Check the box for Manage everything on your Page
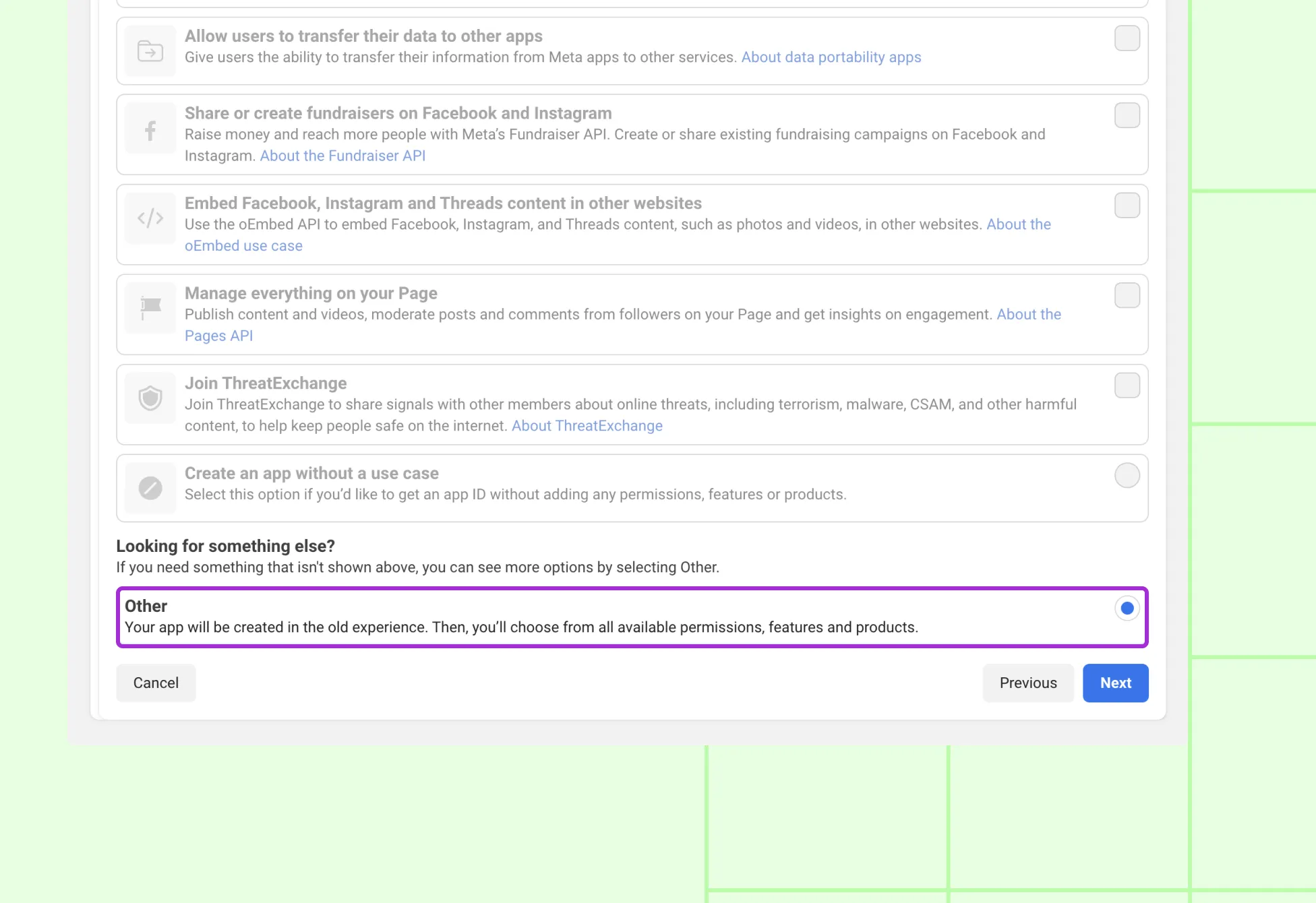Image resolution: width=1316 pixels, height=903 pixels. 1127,295
